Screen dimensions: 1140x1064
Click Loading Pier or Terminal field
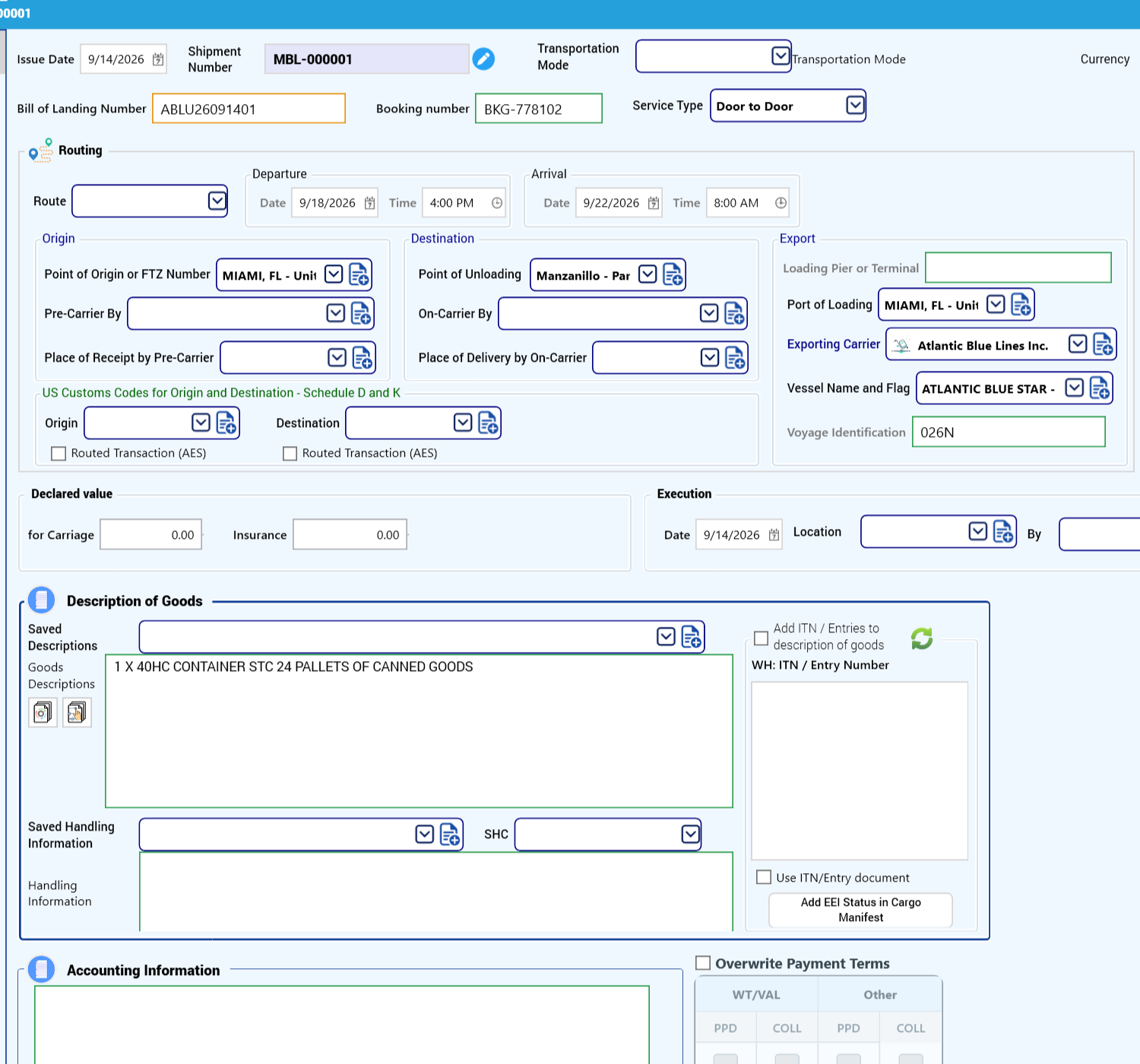(1018, 268)
